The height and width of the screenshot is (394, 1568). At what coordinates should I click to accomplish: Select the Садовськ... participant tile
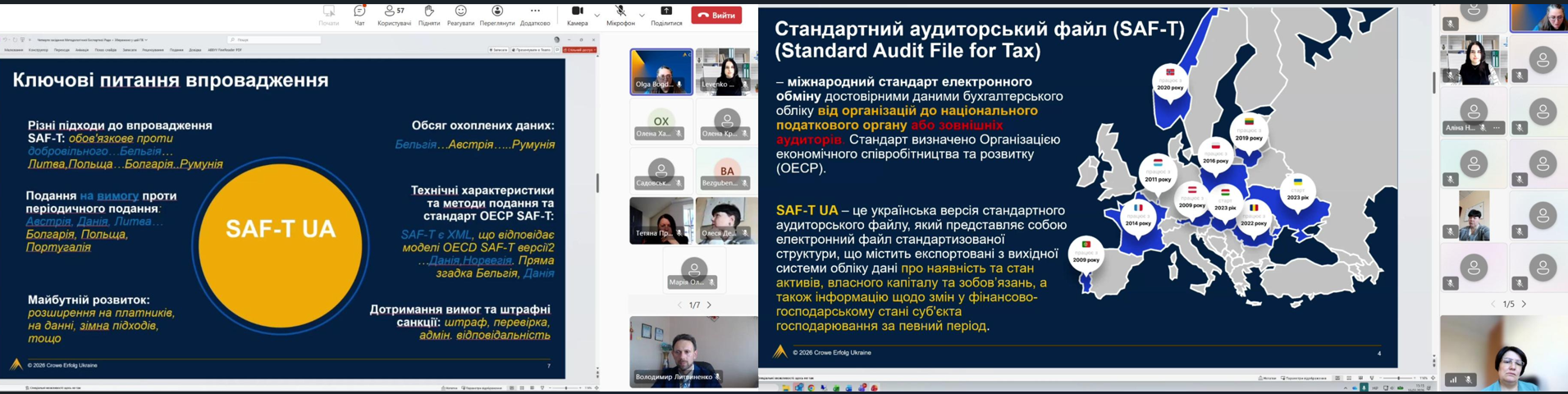(x=661, y=171)
